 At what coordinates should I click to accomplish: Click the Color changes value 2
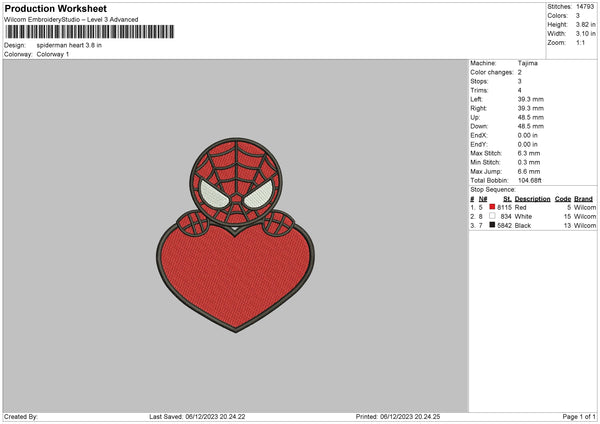pyautogui.click(x=520, y=72)
